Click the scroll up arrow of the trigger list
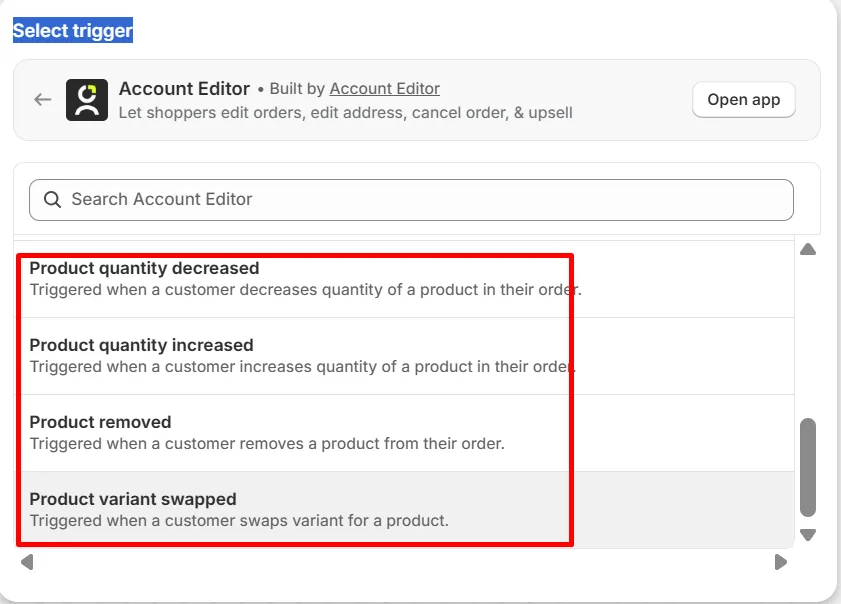 tap(808, 249)
